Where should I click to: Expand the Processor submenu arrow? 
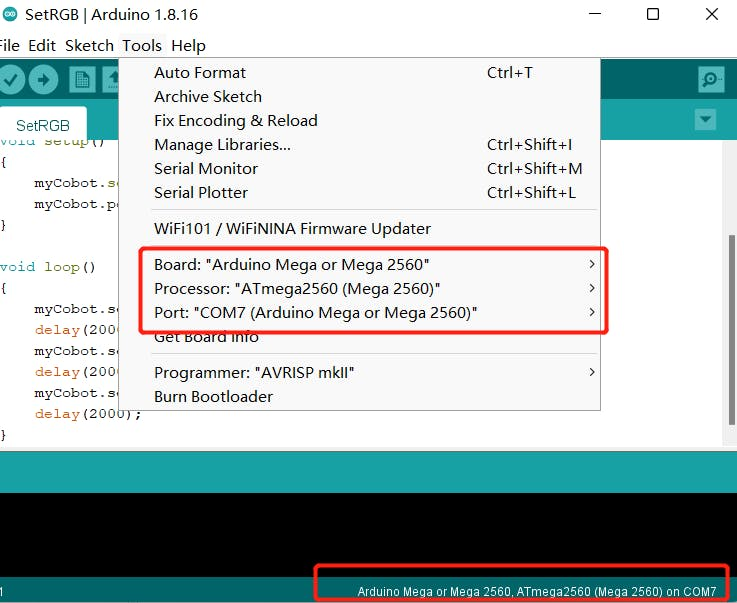592,288
